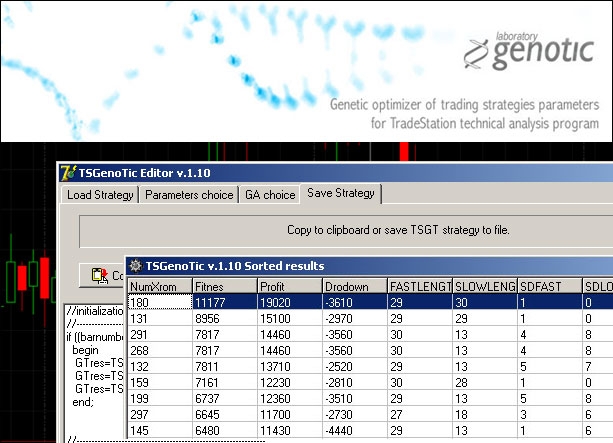Viewport: 613px width, 443px height.
Task: Select result row NumXrom 159
Action: tap(370, 383)
